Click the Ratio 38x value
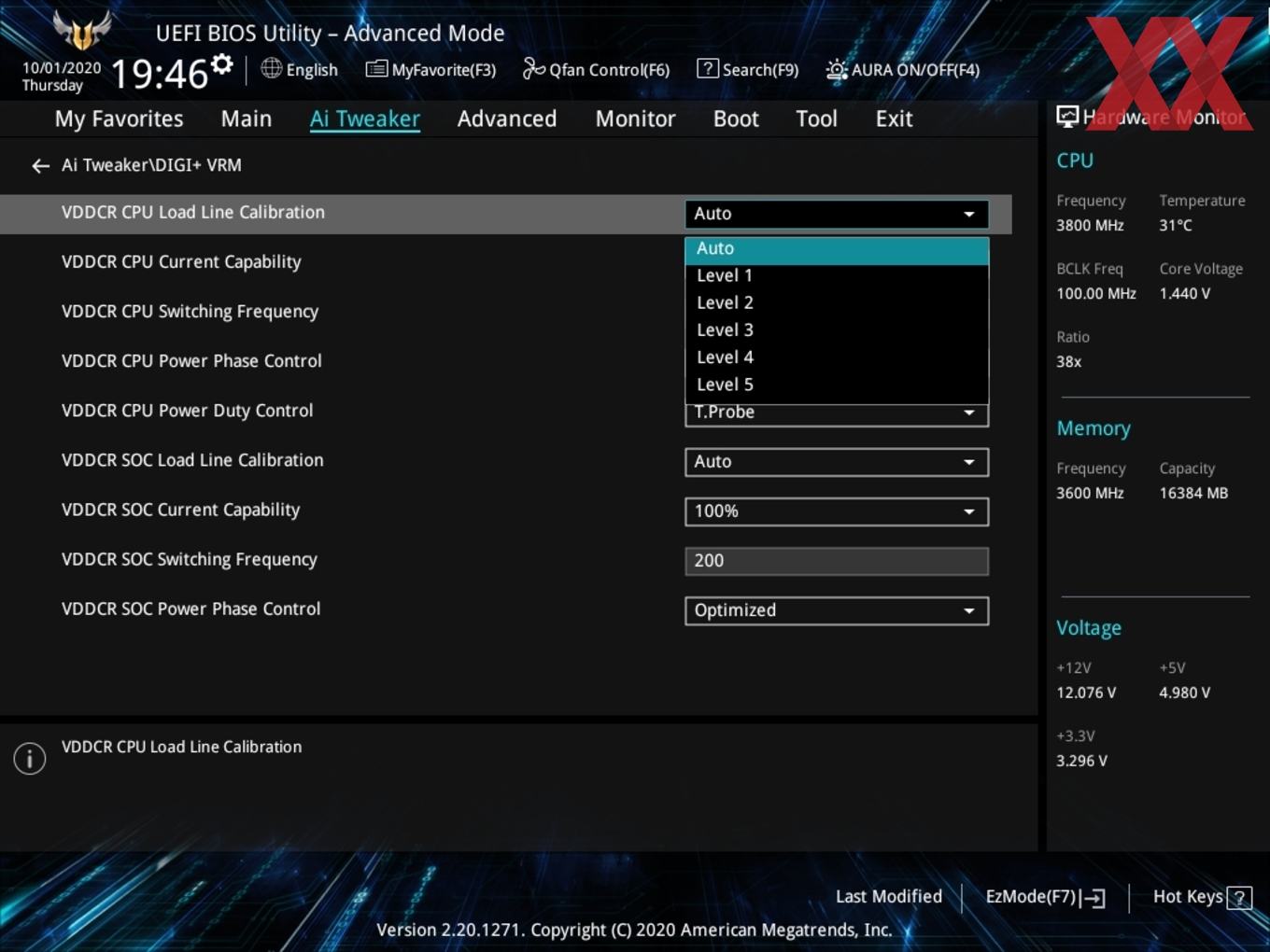Image resolution: width=1270 pixels, height=952 pixels. click(1068, 361)
